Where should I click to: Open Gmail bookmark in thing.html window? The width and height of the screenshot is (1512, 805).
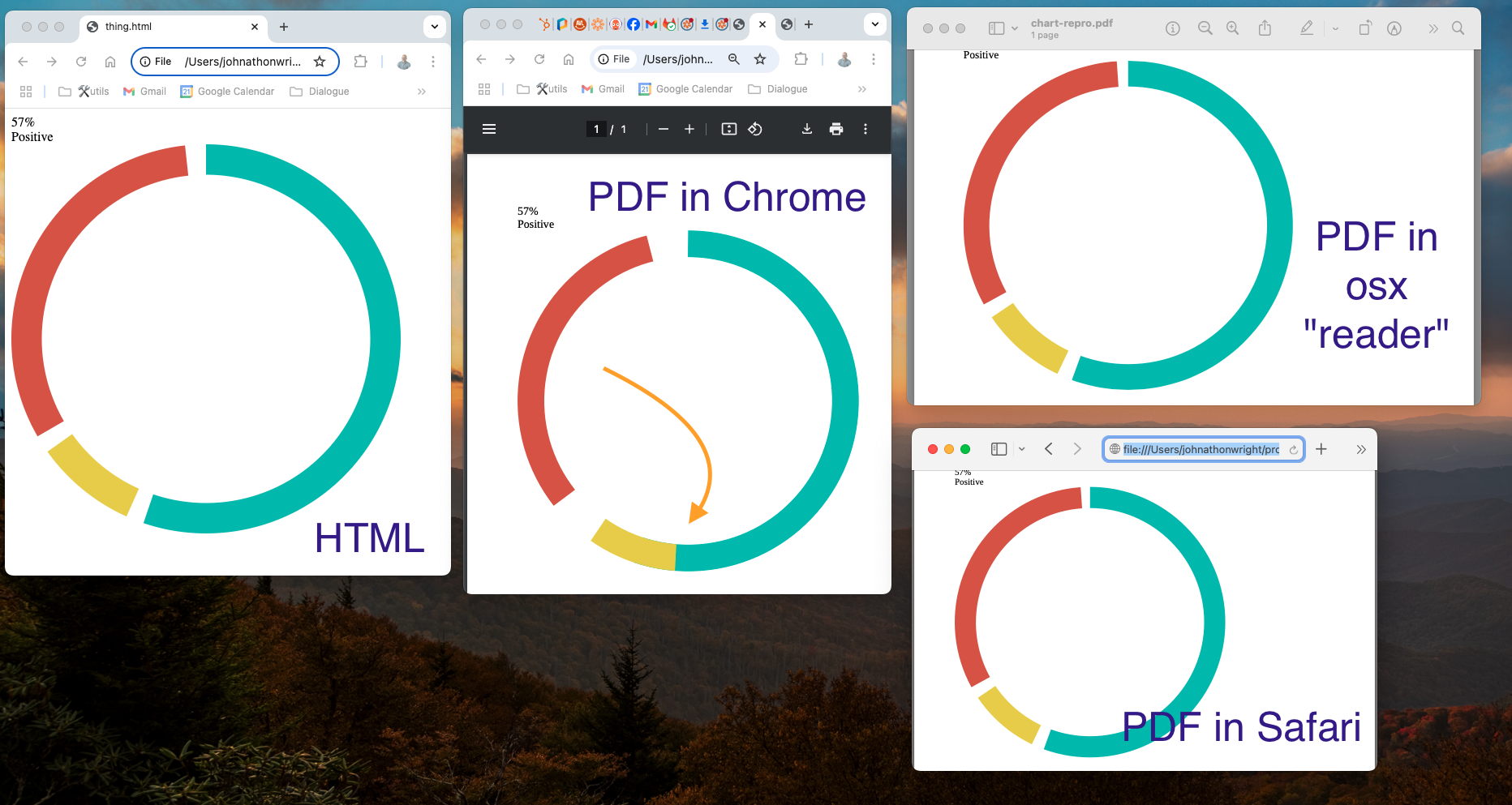(144, 92)
